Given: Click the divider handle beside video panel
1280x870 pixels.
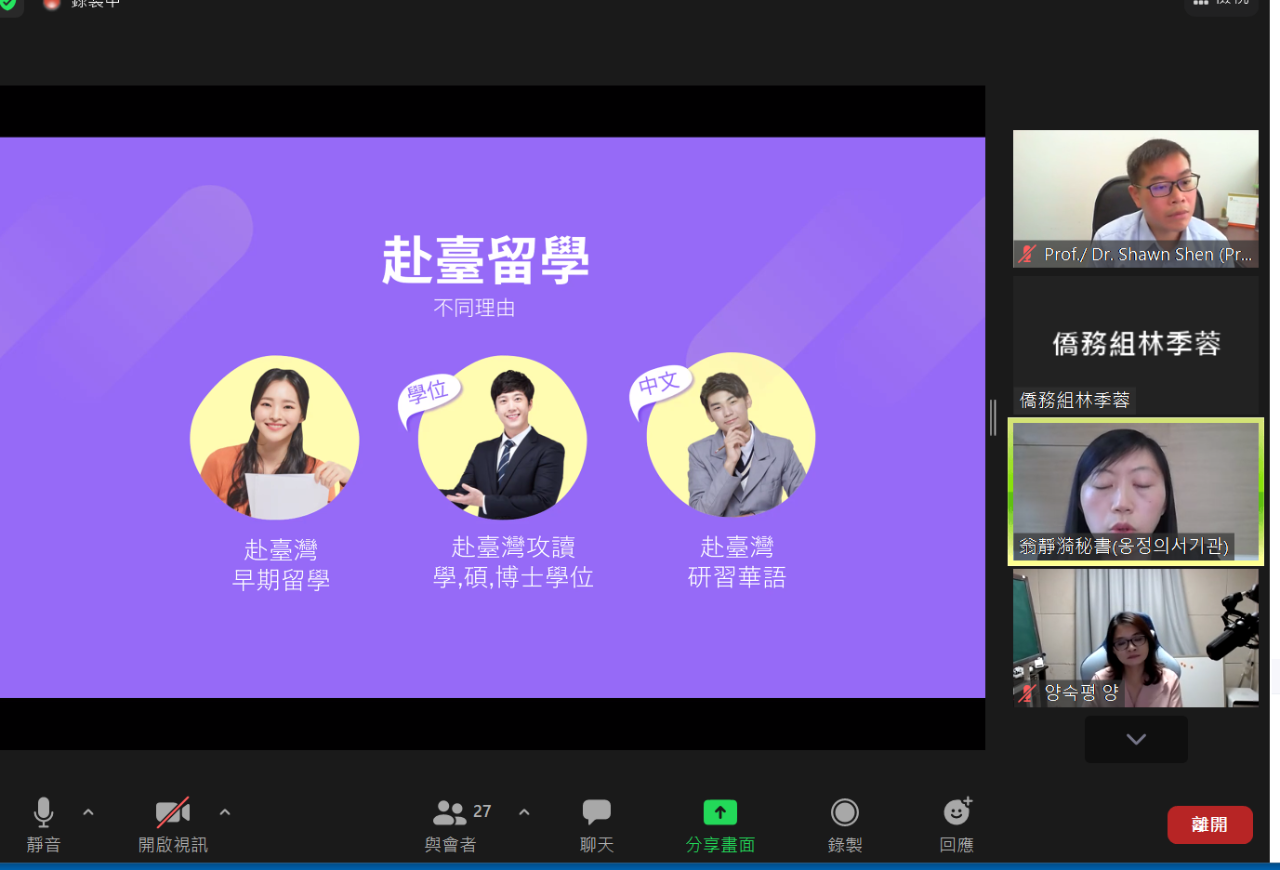Looking at the screenshot, I should pyautogui.click(x=993, y=418).
